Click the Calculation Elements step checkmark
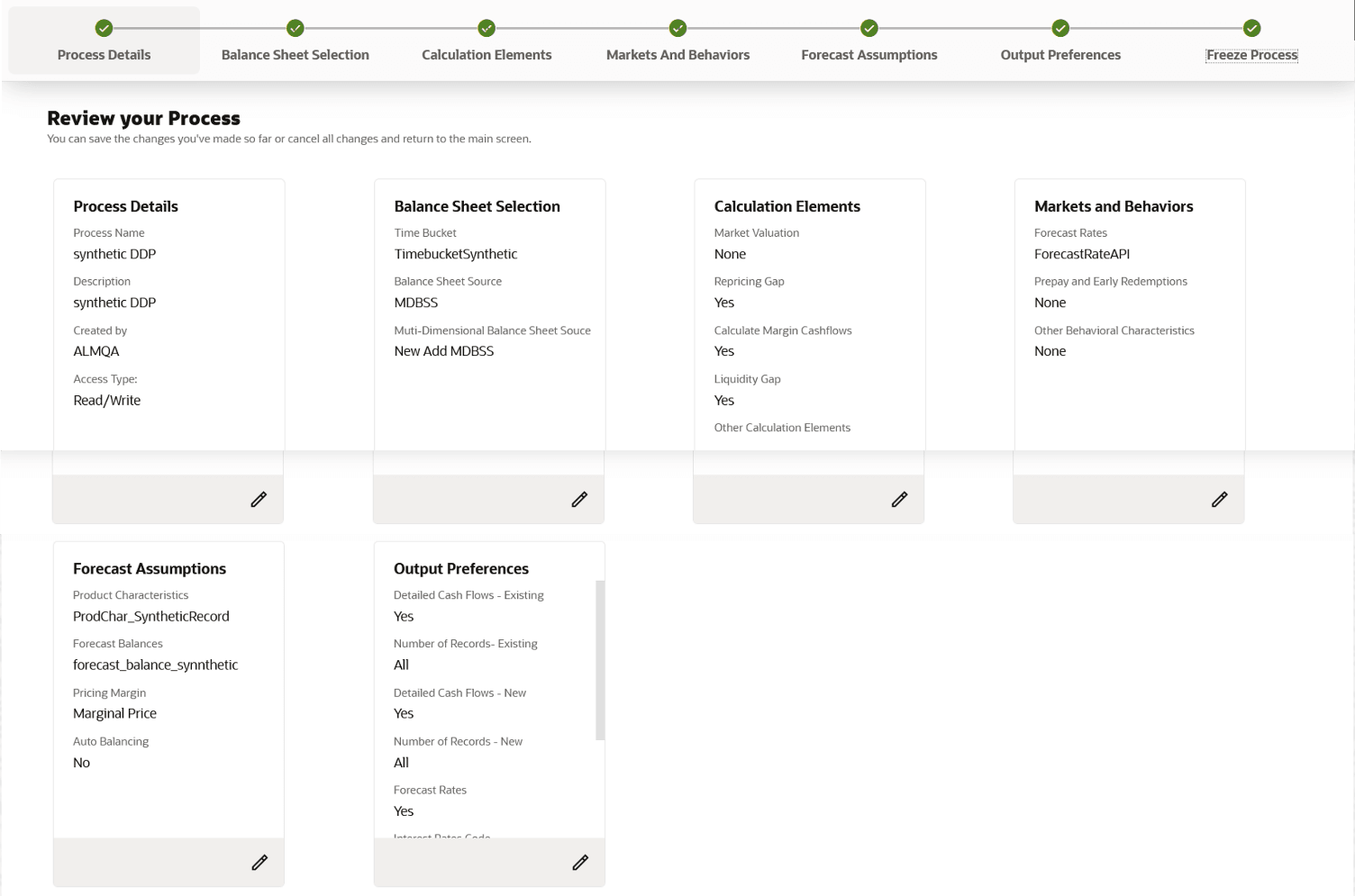The width and height of the screenshot is (1355, 896). [487, 28]
